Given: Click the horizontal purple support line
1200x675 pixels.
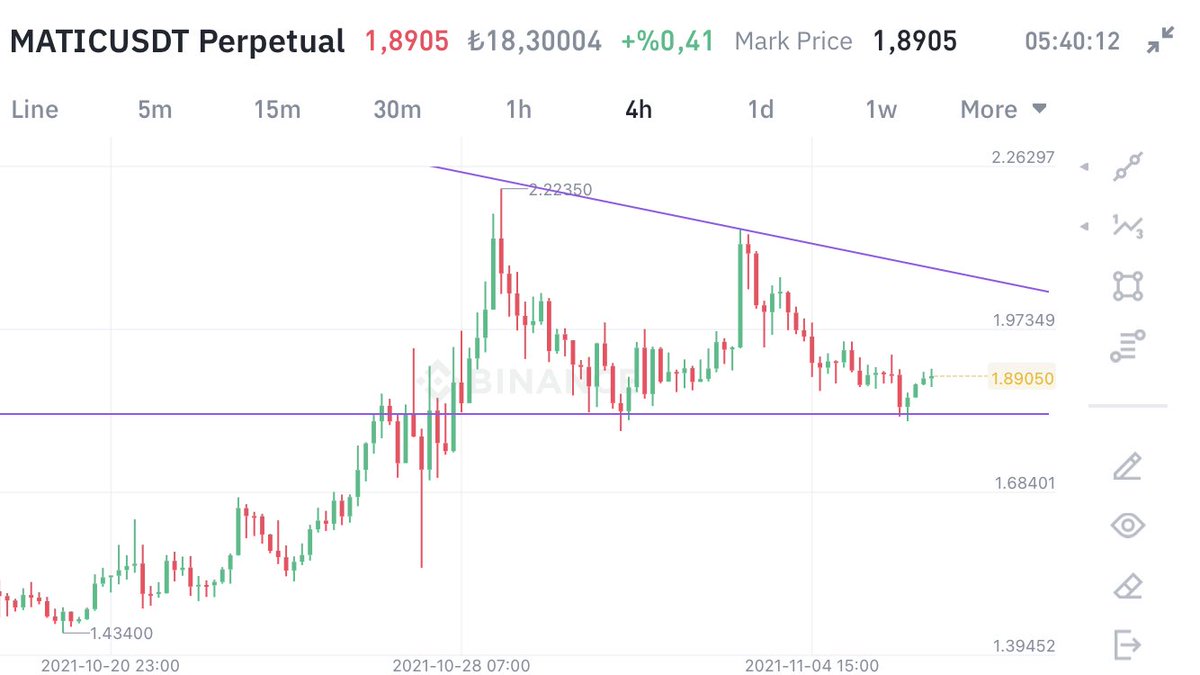Looking at the screenshot, I should tap(525, 413).
